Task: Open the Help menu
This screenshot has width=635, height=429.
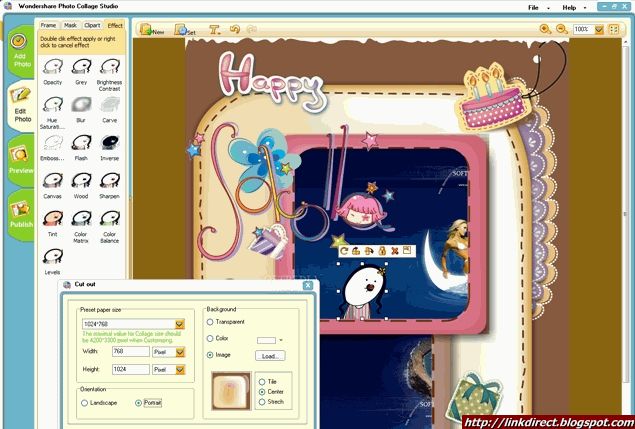Action: (x=569, y=7)
